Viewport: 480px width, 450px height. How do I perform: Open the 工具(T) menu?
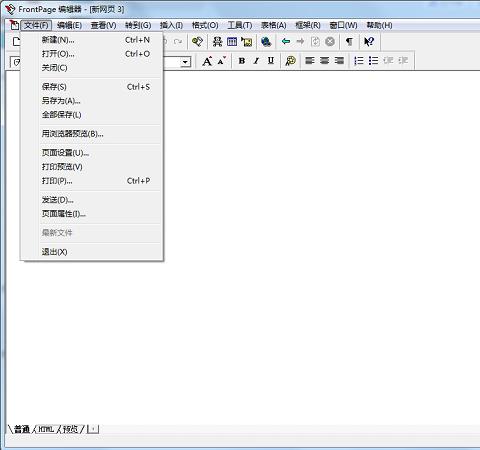pos(240,25)
